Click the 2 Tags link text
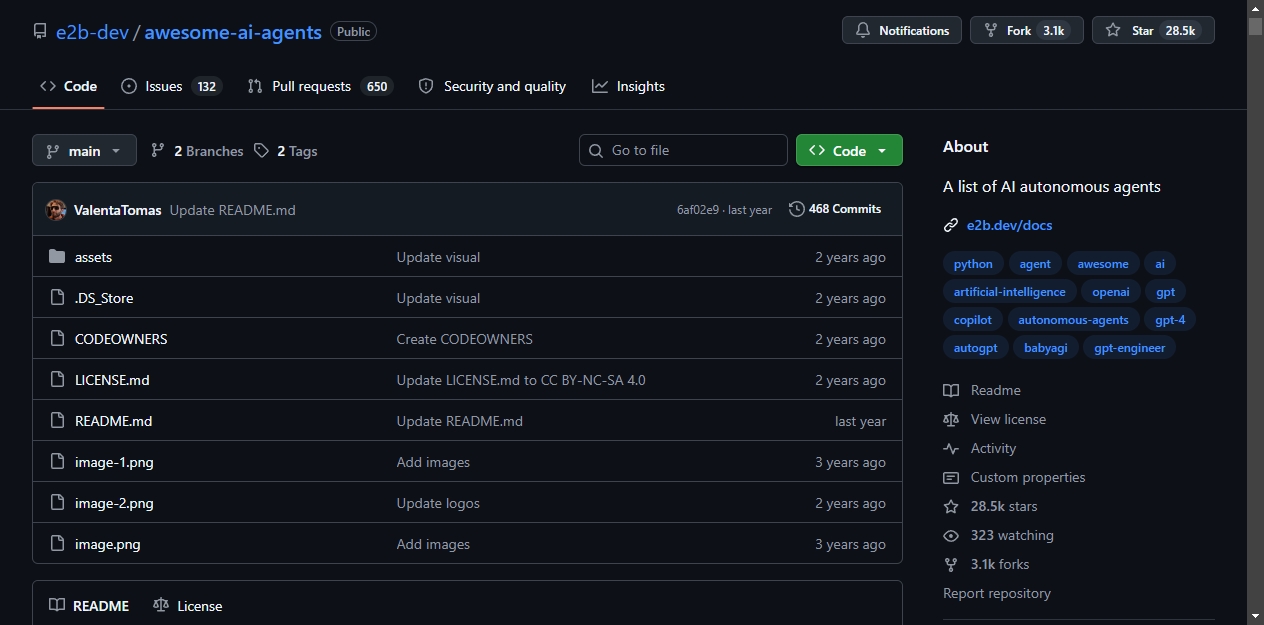1264x625 pixels. click(x=297, y=151)
